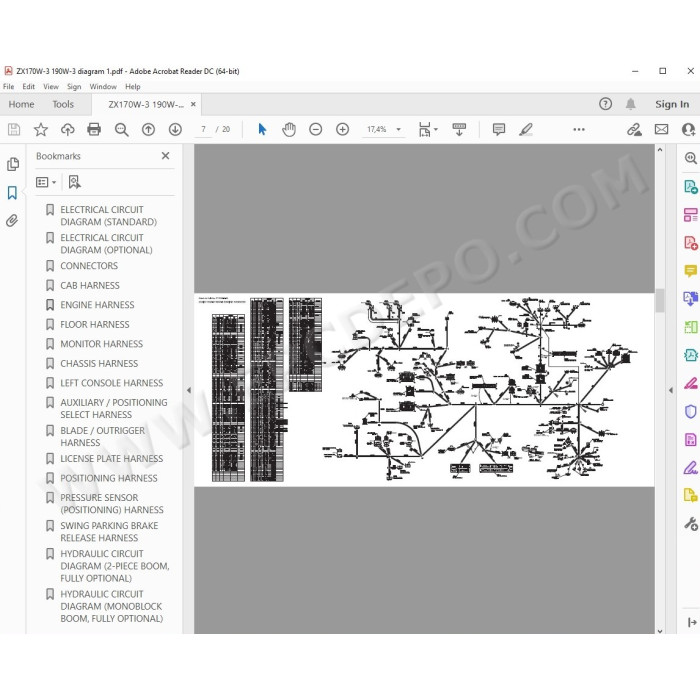Screen dimensions: 700x700
Task: Zoom in with plus icon
Action: 342,129
